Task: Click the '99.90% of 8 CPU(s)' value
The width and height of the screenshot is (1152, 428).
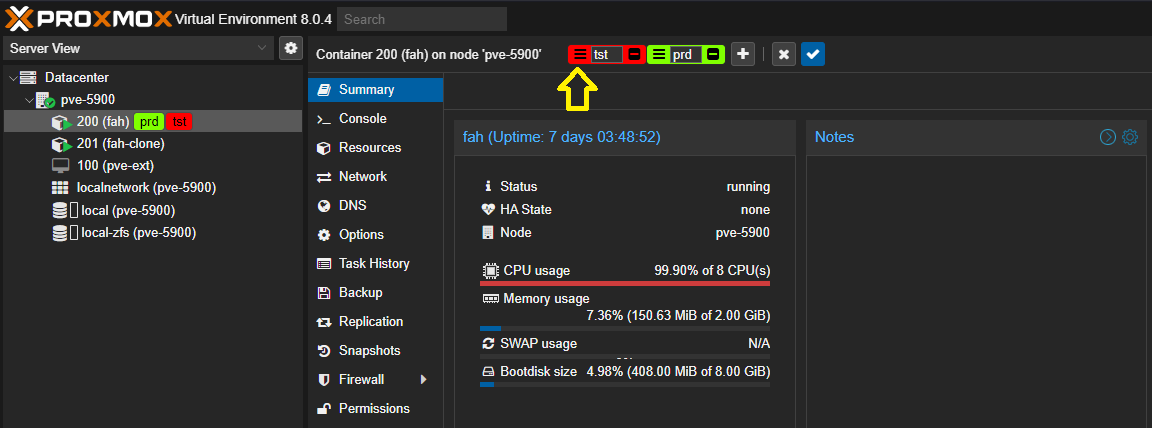Action: [x=712, y=270]
